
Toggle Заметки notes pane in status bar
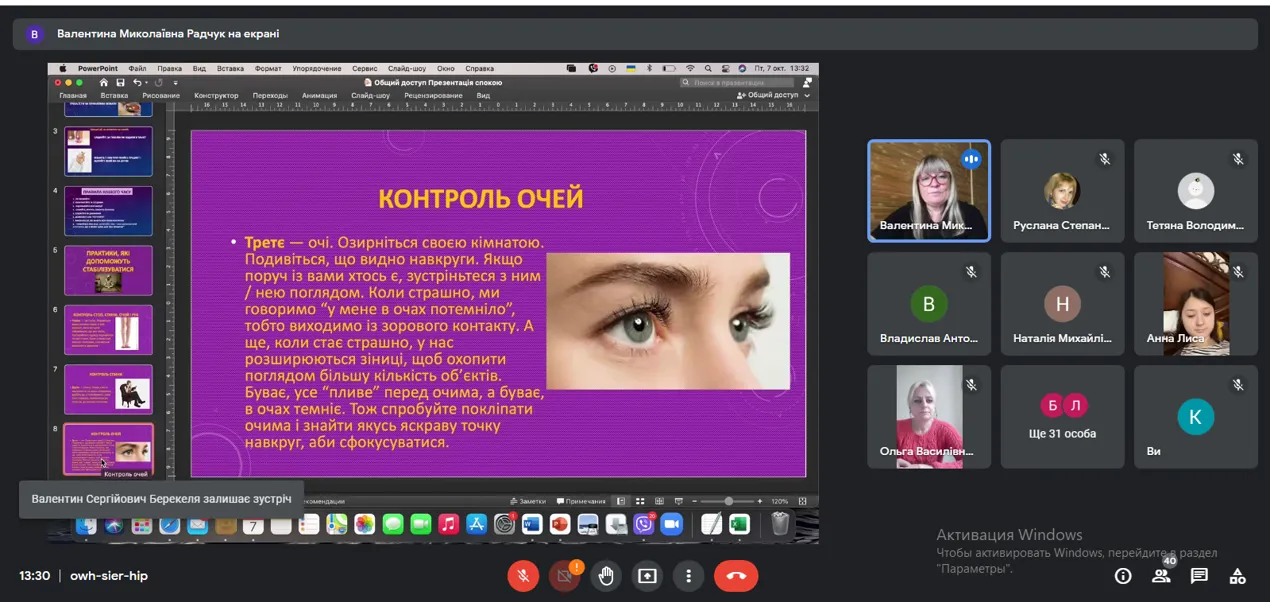click(x=528, y=501)
